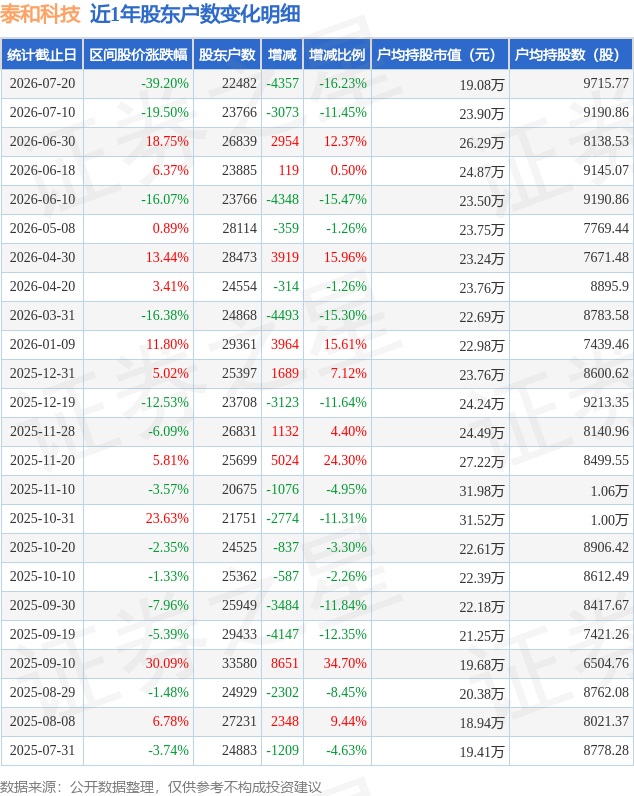634x796 pixels.
Task: Select the 2025-07-31 date cell
Action: click(42, 750)
